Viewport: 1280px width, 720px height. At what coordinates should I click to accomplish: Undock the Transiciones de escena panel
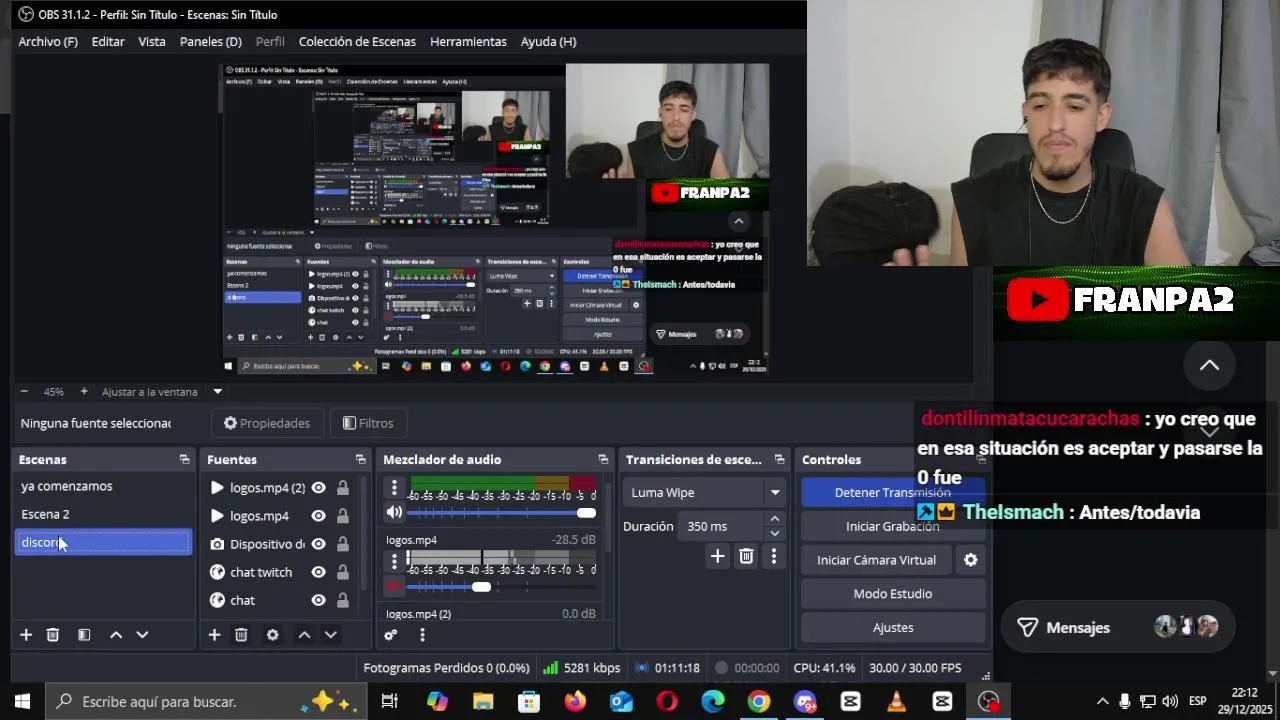779,459
